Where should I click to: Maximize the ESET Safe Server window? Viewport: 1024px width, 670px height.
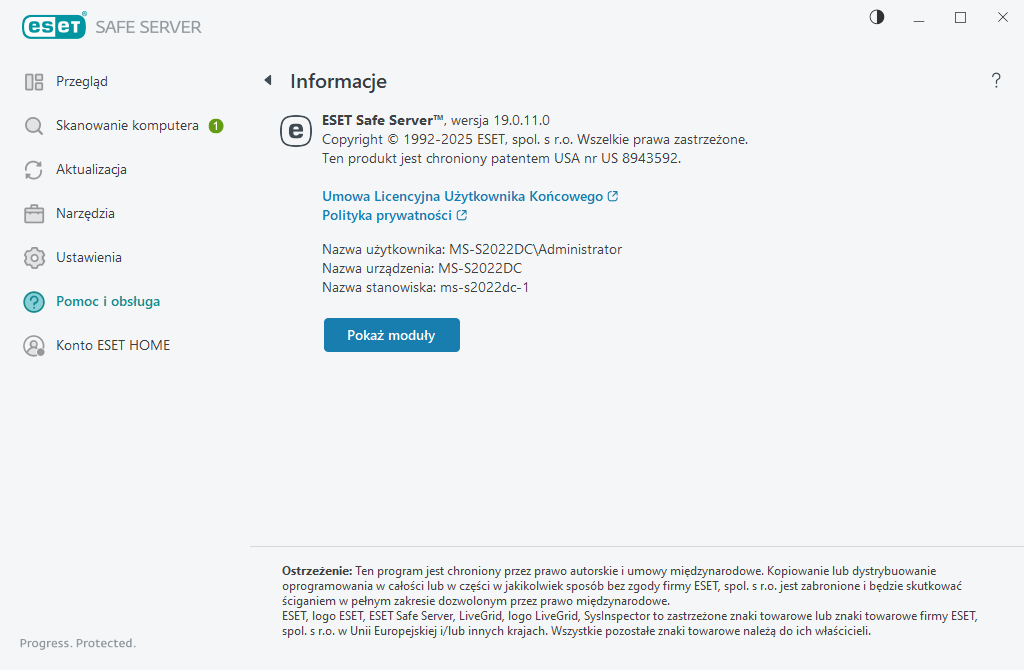960,17
